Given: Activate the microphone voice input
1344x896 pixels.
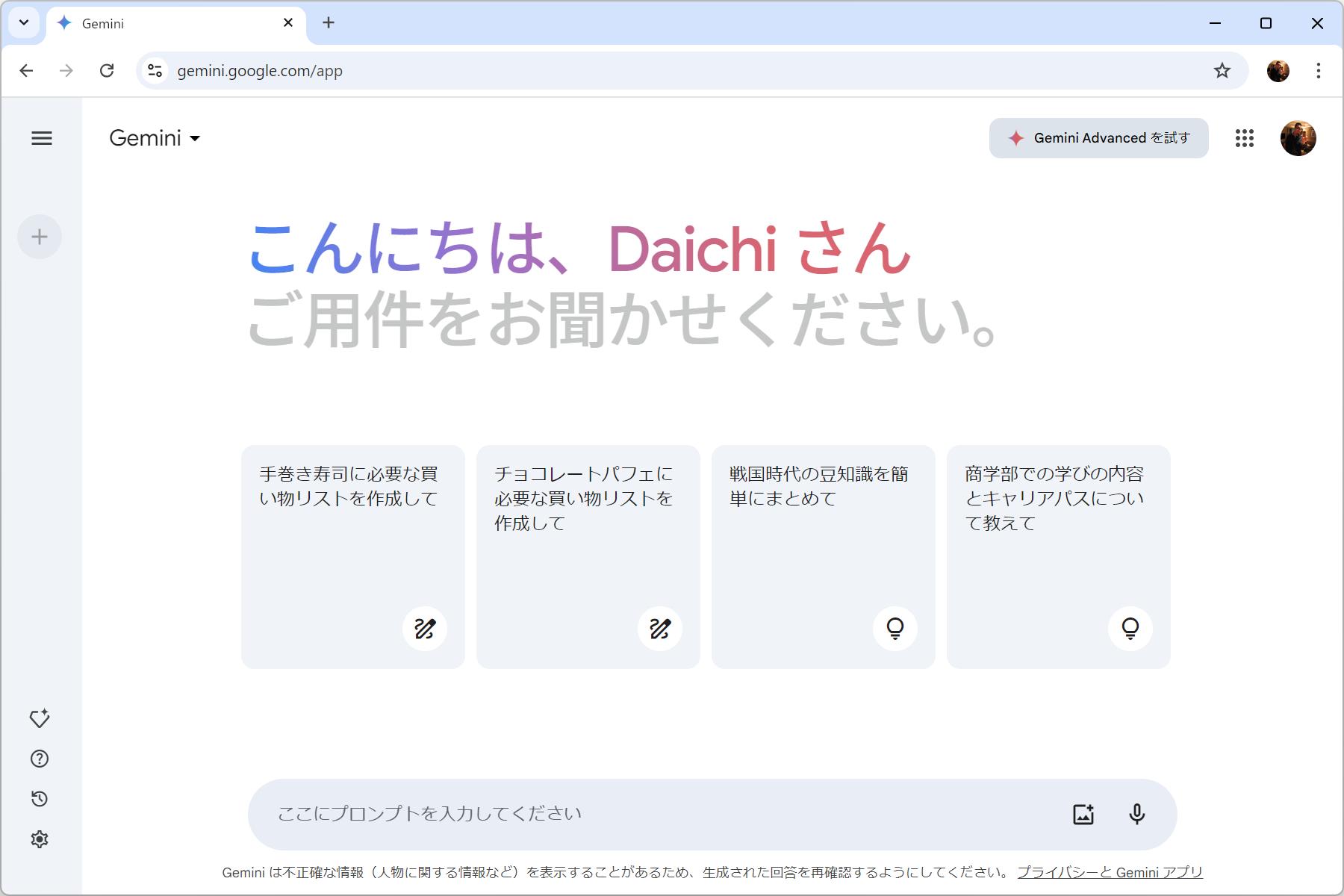Looking at the screenshot, I should pyautogui.click(x=1137, y=814).
